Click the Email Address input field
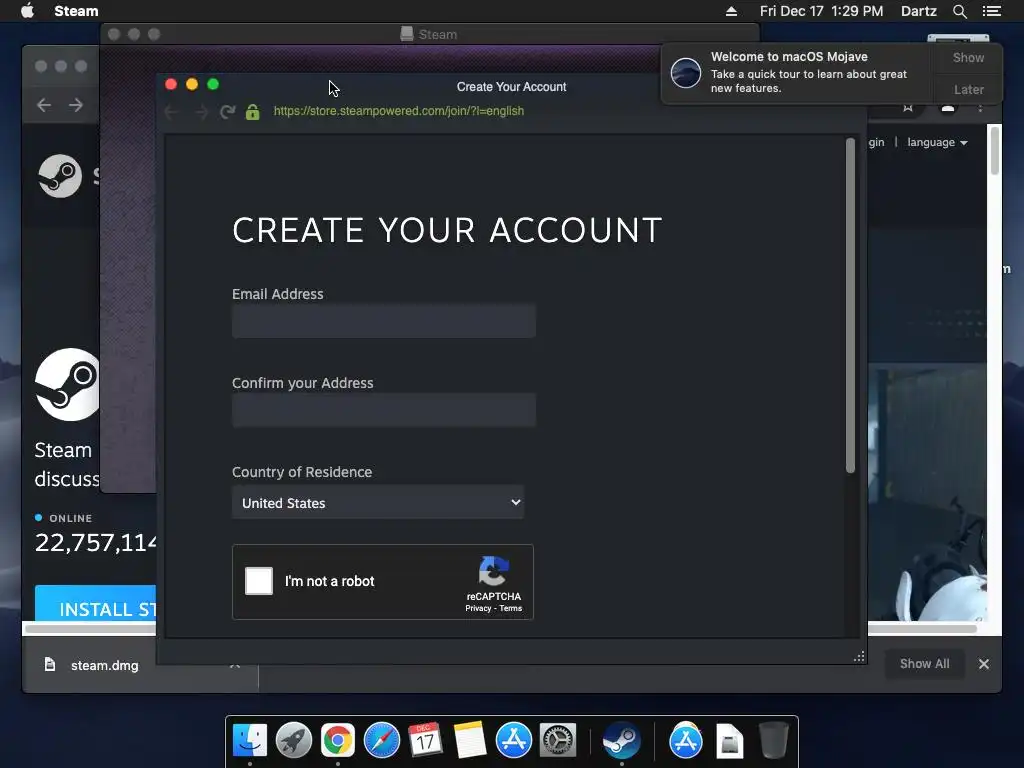 (x=384, y=321)
